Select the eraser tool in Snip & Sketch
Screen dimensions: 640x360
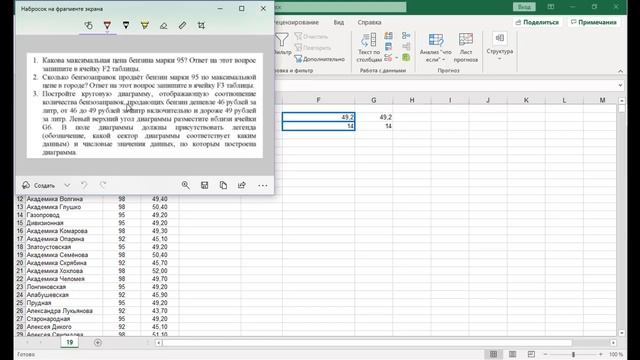163,25
